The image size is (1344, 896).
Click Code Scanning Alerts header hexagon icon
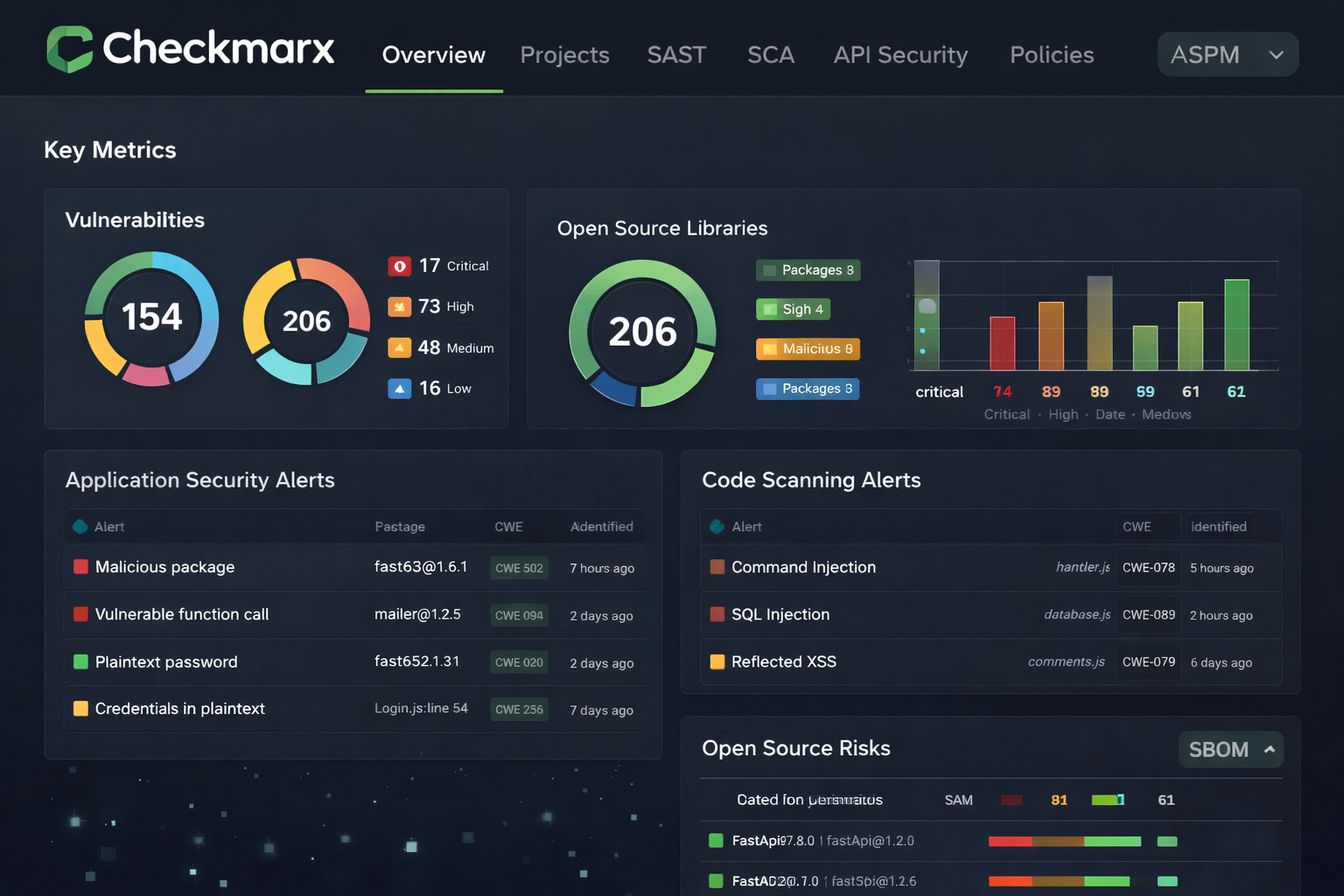click(717, 527)
